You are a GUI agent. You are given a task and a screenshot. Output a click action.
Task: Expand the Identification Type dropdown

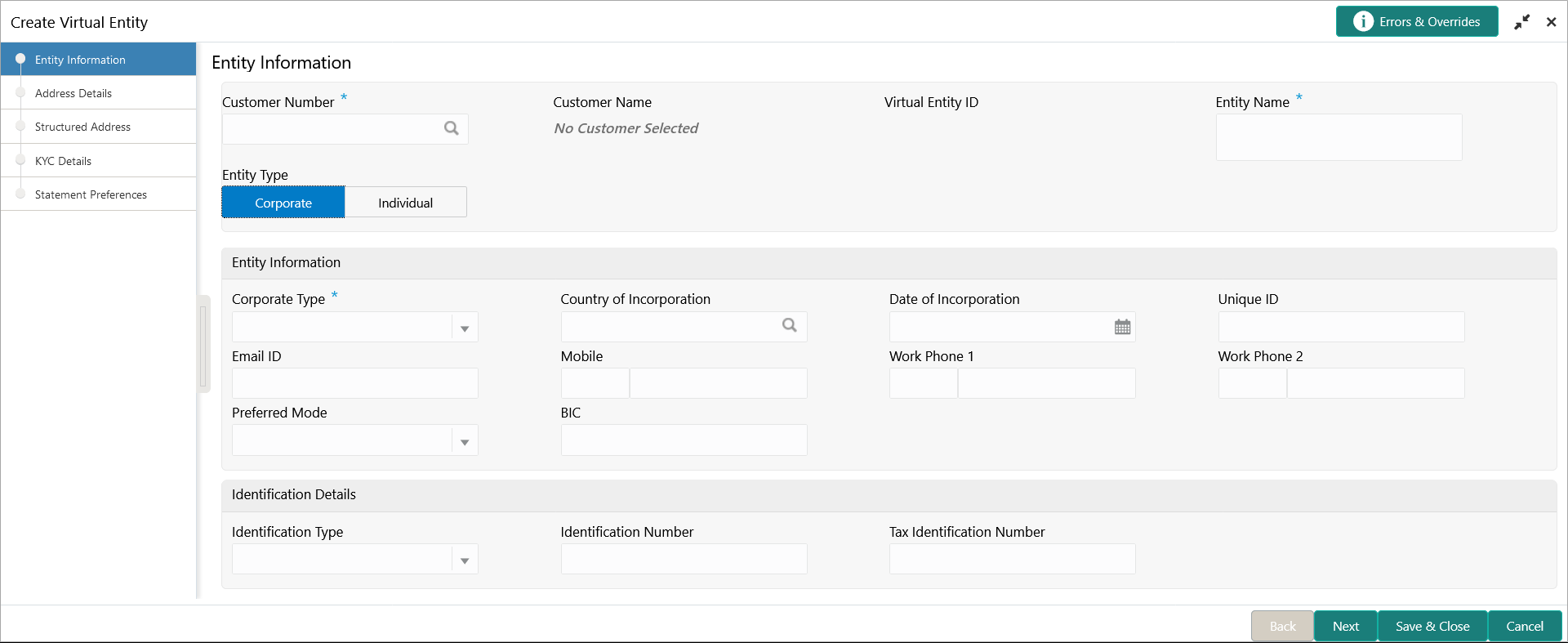pos(464,560)
